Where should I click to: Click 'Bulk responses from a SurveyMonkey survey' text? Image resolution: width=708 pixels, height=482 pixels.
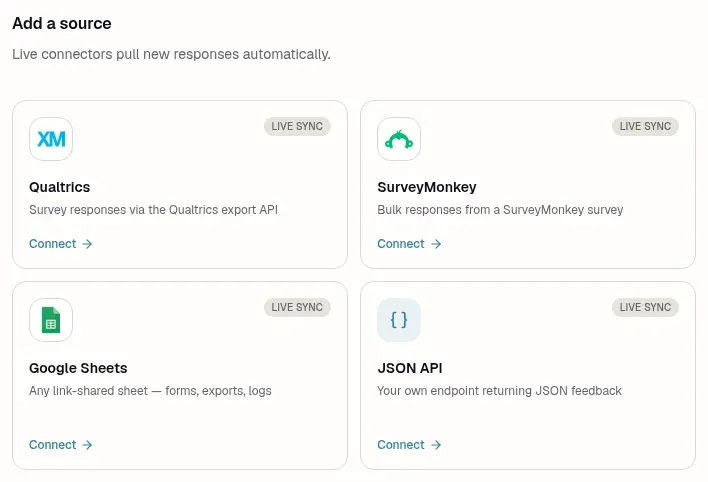click(x=500, y=210)
